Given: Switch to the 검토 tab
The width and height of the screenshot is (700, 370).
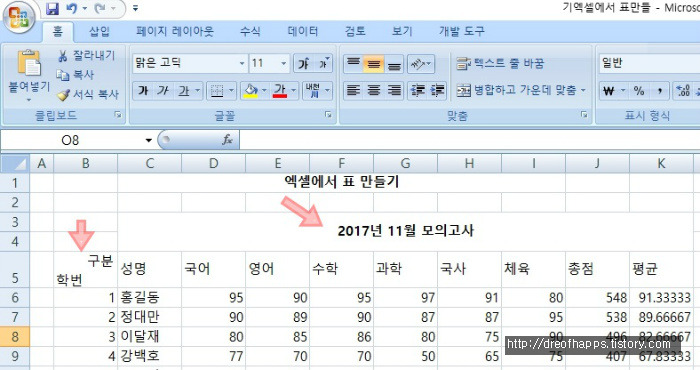Looking at the screenshot, I should click(355, 31).
